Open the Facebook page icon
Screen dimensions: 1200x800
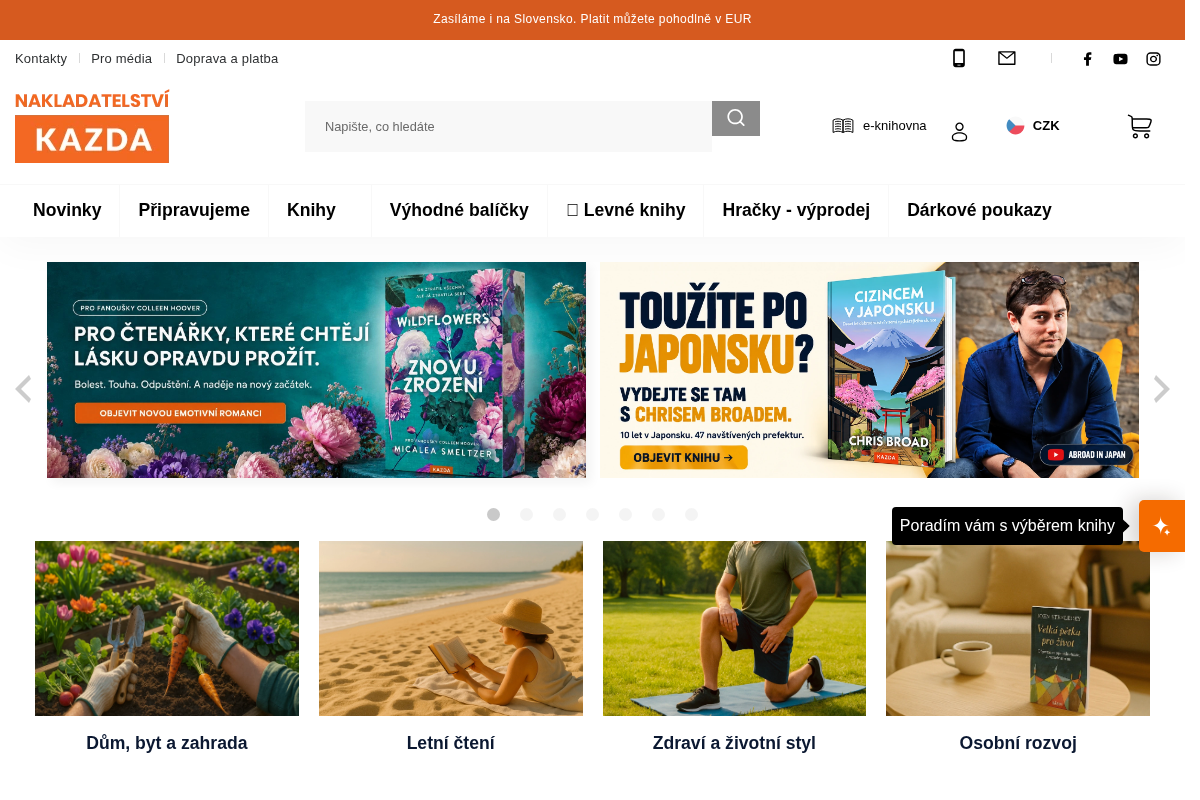pyautogui.click(x=1088, y=59)
